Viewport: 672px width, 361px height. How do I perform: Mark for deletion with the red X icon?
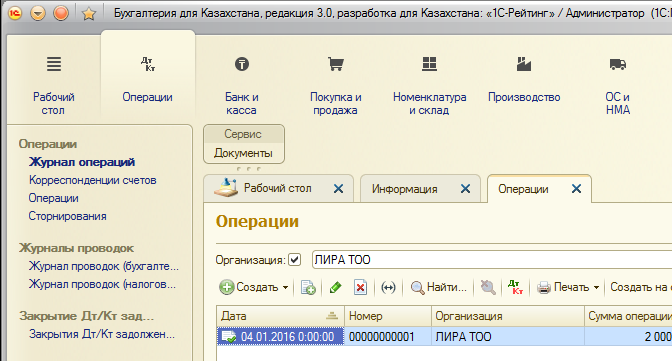tap(360, 287)
